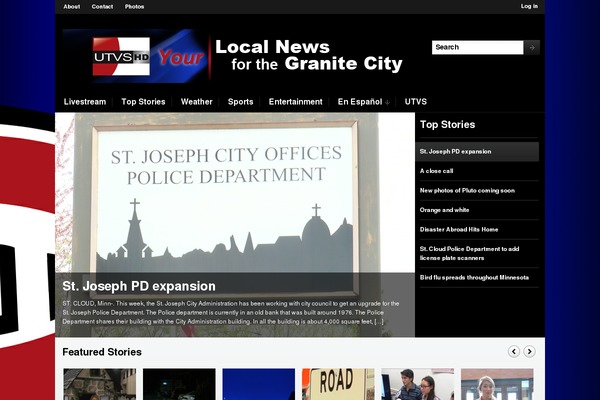Click the UTVS HD logo

tap(121, 57)
